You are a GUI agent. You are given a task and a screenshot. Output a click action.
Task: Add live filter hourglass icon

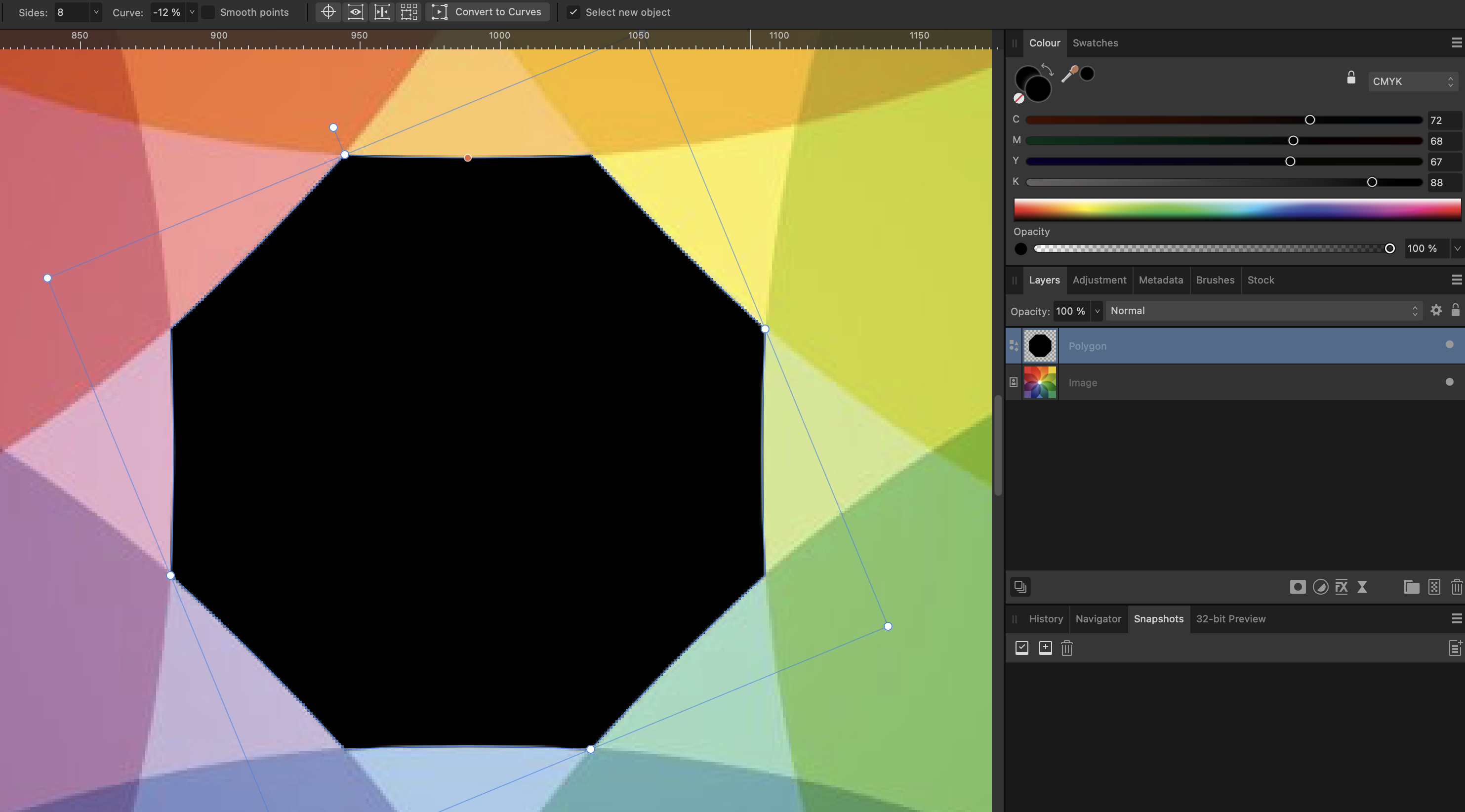[x=1362, y=587]
